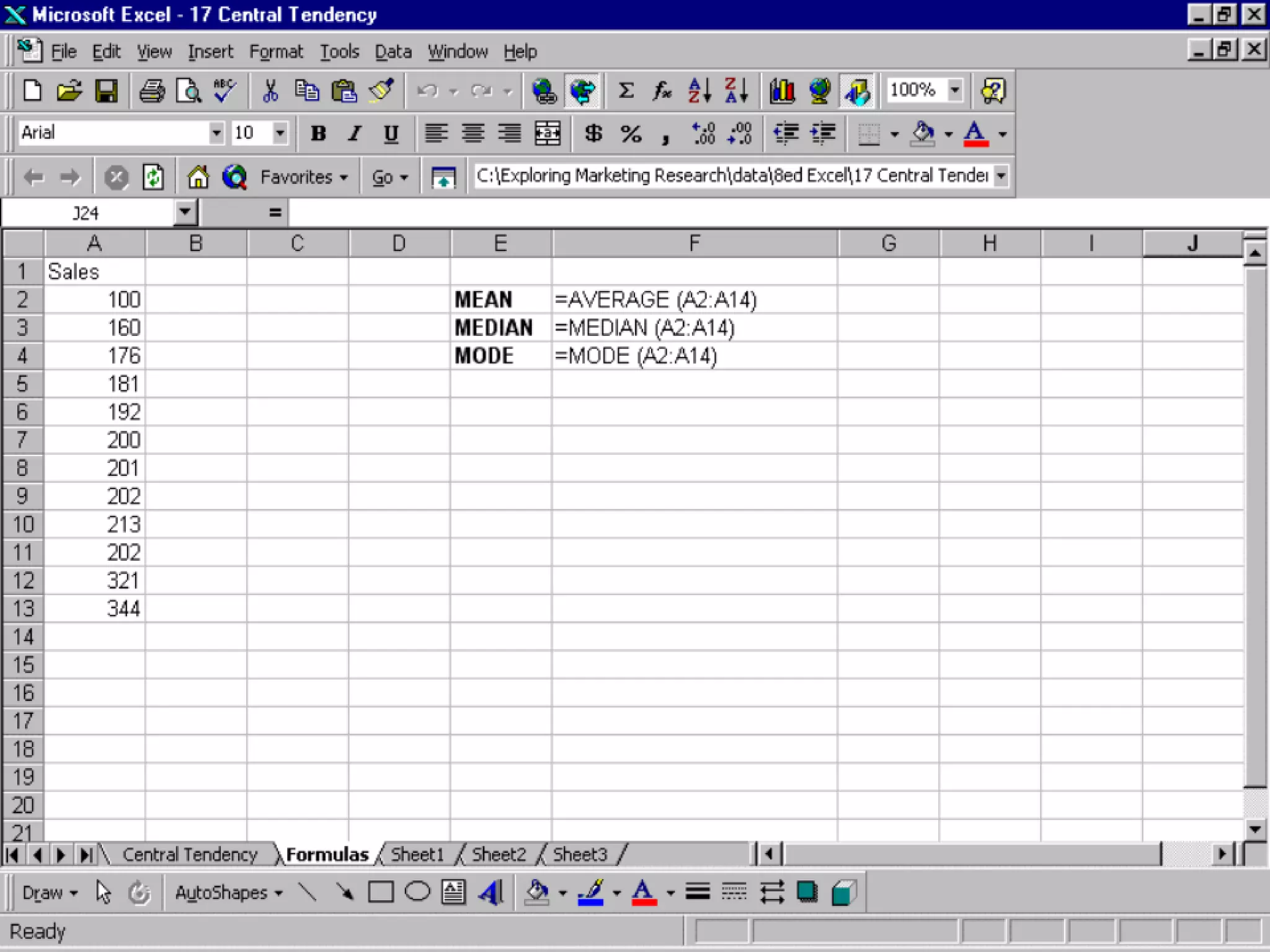This screenshot has height=952, width=1270.
Task: Click the Currency Style dollar icon
Action: click(593, 133)
